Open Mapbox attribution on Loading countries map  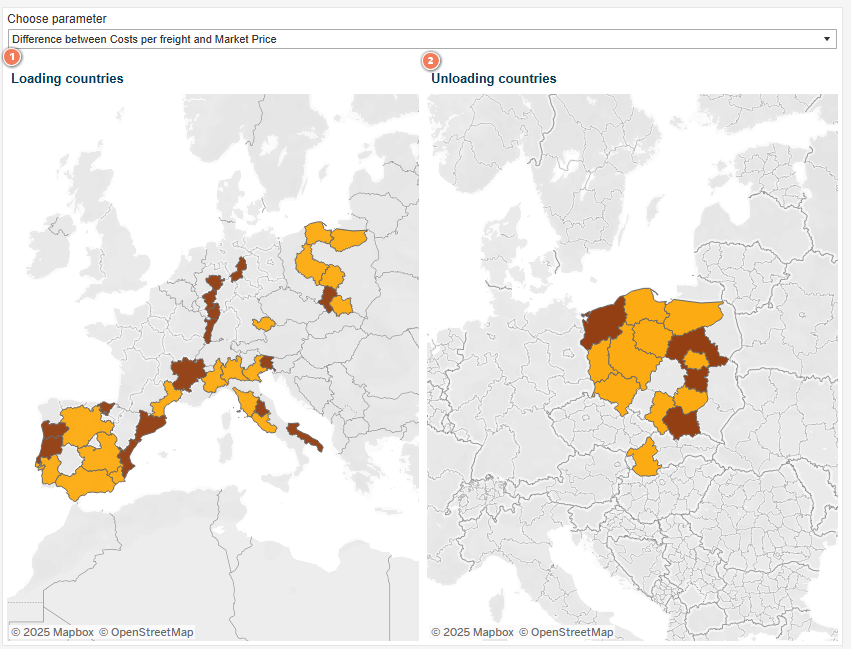pyautogui.click(x=53, y=632)
